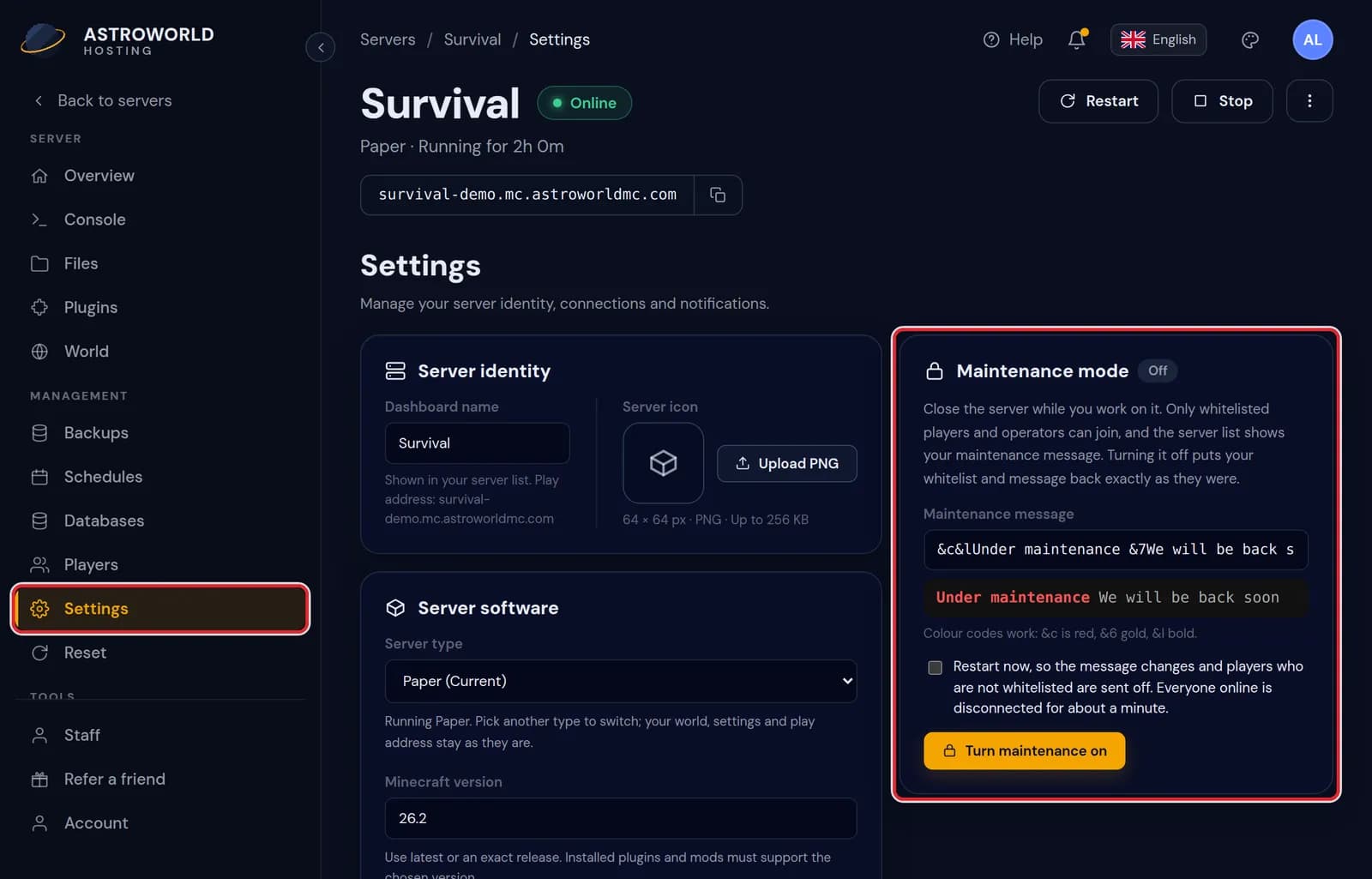Image resolution: width=1372 pixels, height=879 pixels.
Task: Open Account in the sidebar
Action: (160, 823)
